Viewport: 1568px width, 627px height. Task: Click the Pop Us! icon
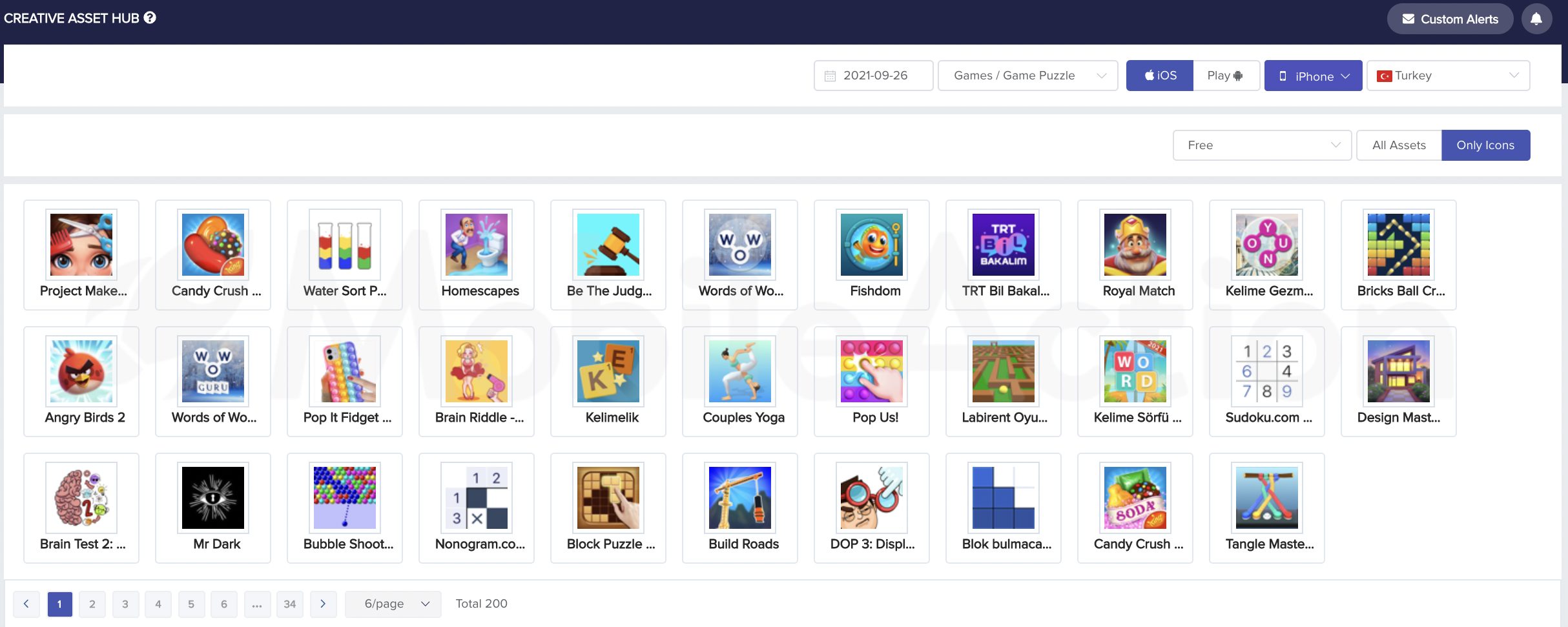(x=872, y=371)
